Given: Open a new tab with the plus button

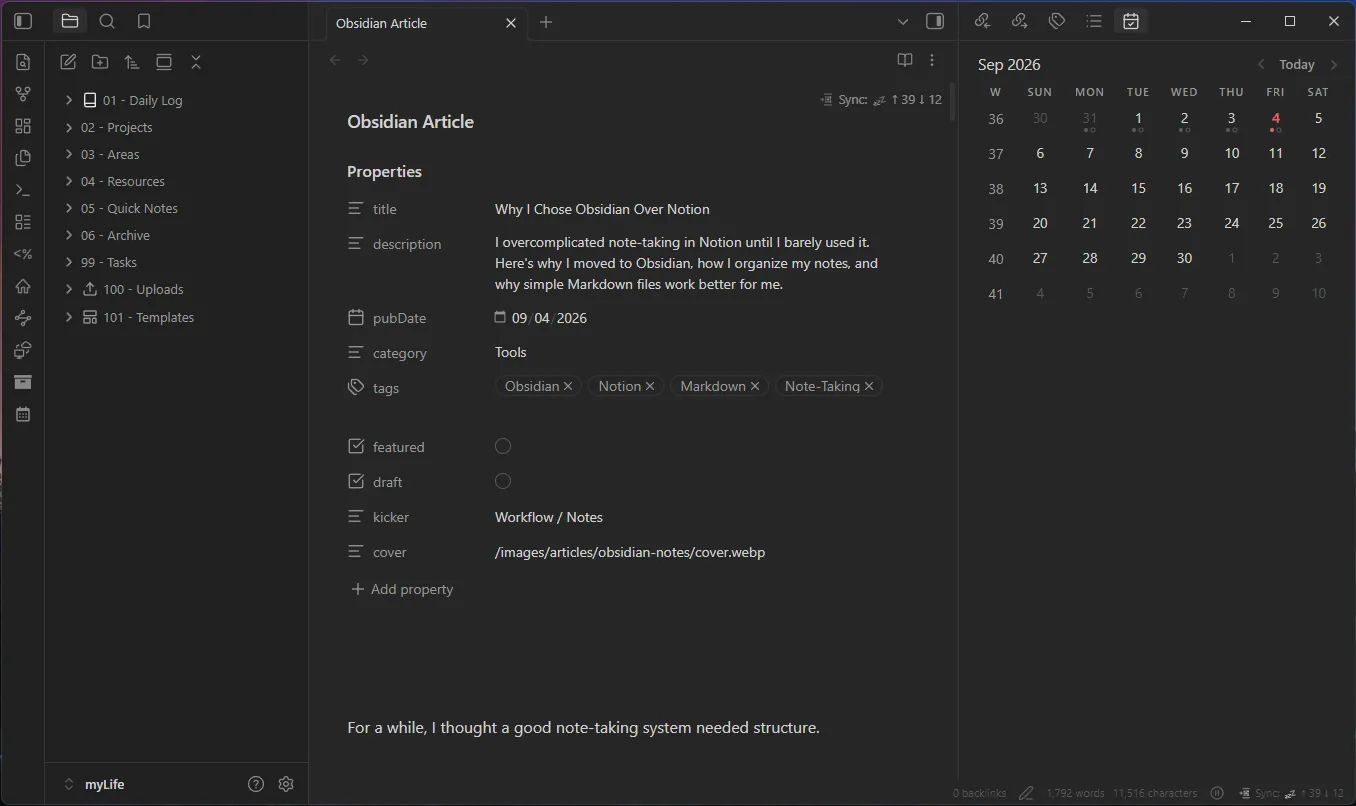Looking at the screenshot, I should pyautogui.click(x=546, y=22).
